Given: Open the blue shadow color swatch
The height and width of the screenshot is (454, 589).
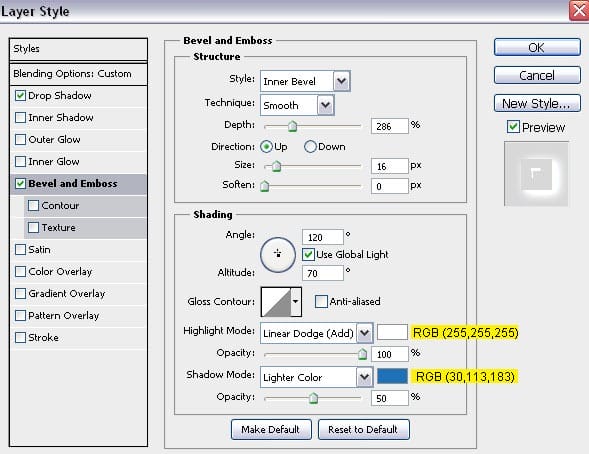Looking at the screenshot, I should (392, 376).
